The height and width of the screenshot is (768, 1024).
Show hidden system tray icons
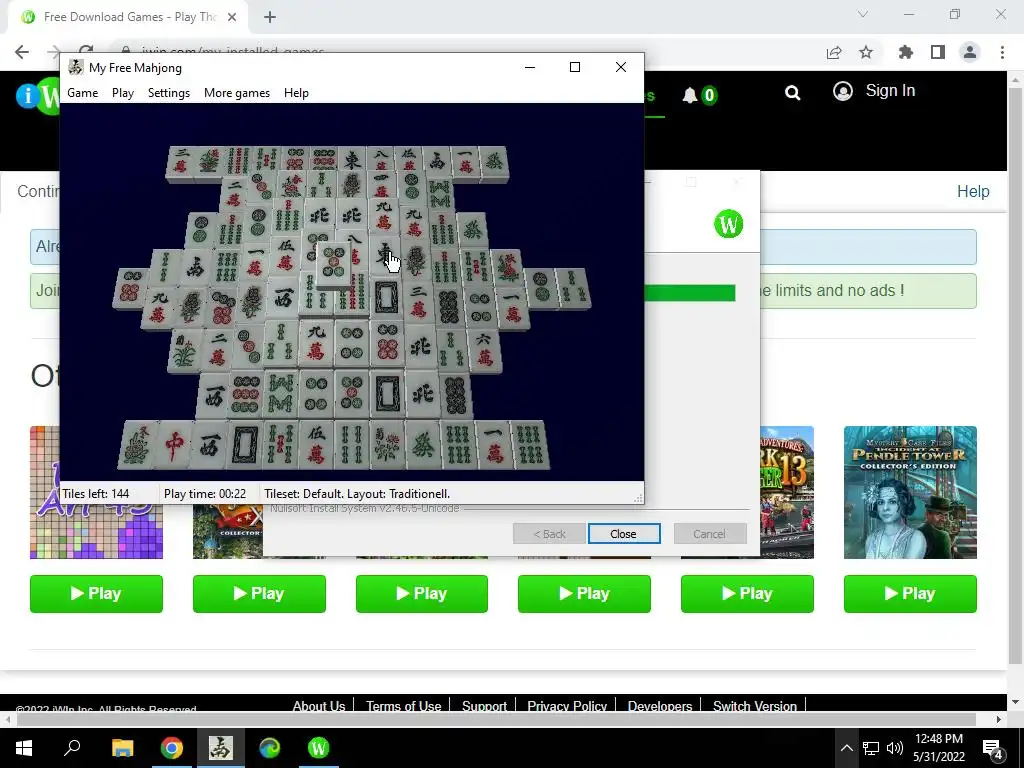[846, 748]
